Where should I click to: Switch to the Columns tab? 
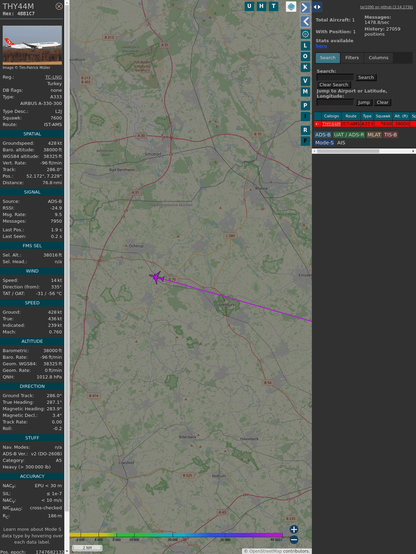point(378,58)
